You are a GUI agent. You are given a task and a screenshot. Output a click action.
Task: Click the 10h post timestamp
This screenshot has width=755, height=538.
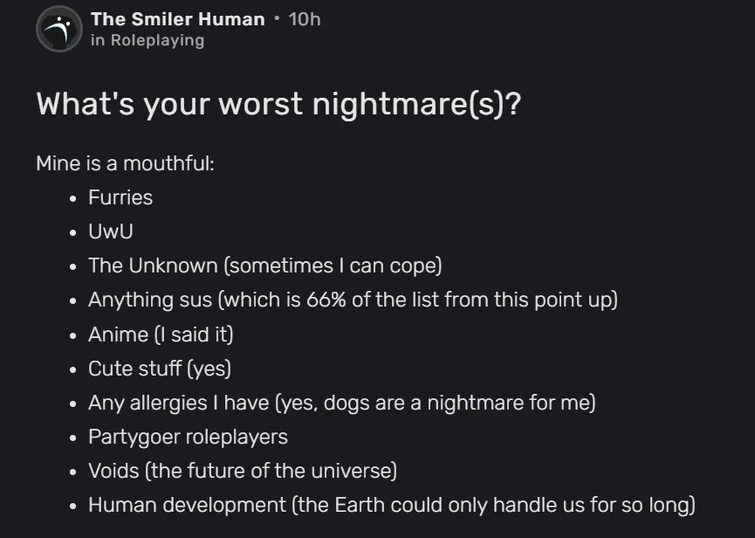[x=304, y=19]
